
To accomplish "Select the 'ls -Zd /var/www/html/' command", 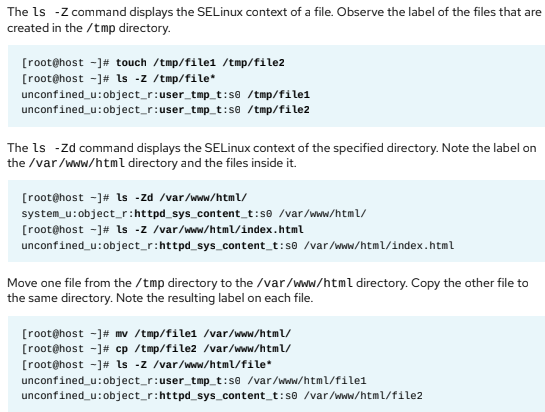I will (x=181, y=198).
